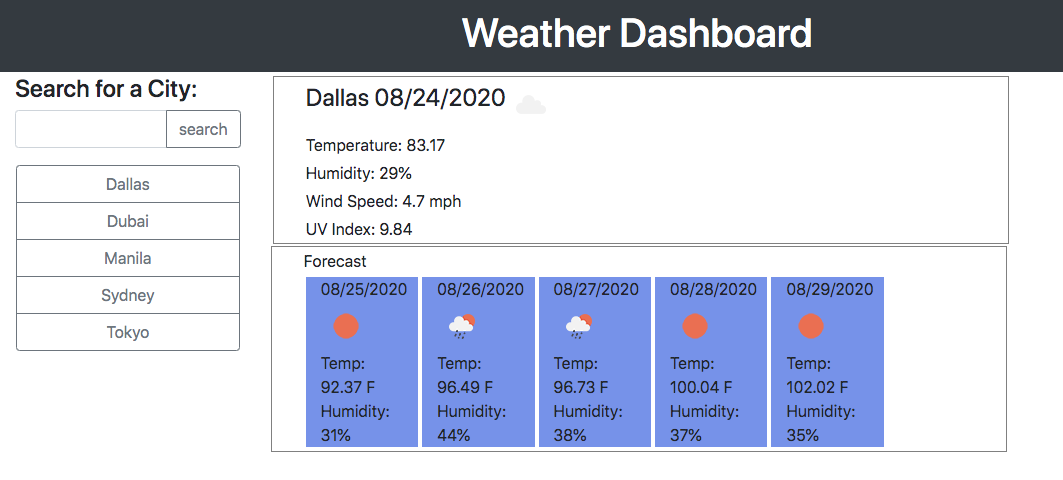Choose Sydney in the saved cities list

(128, 295)
